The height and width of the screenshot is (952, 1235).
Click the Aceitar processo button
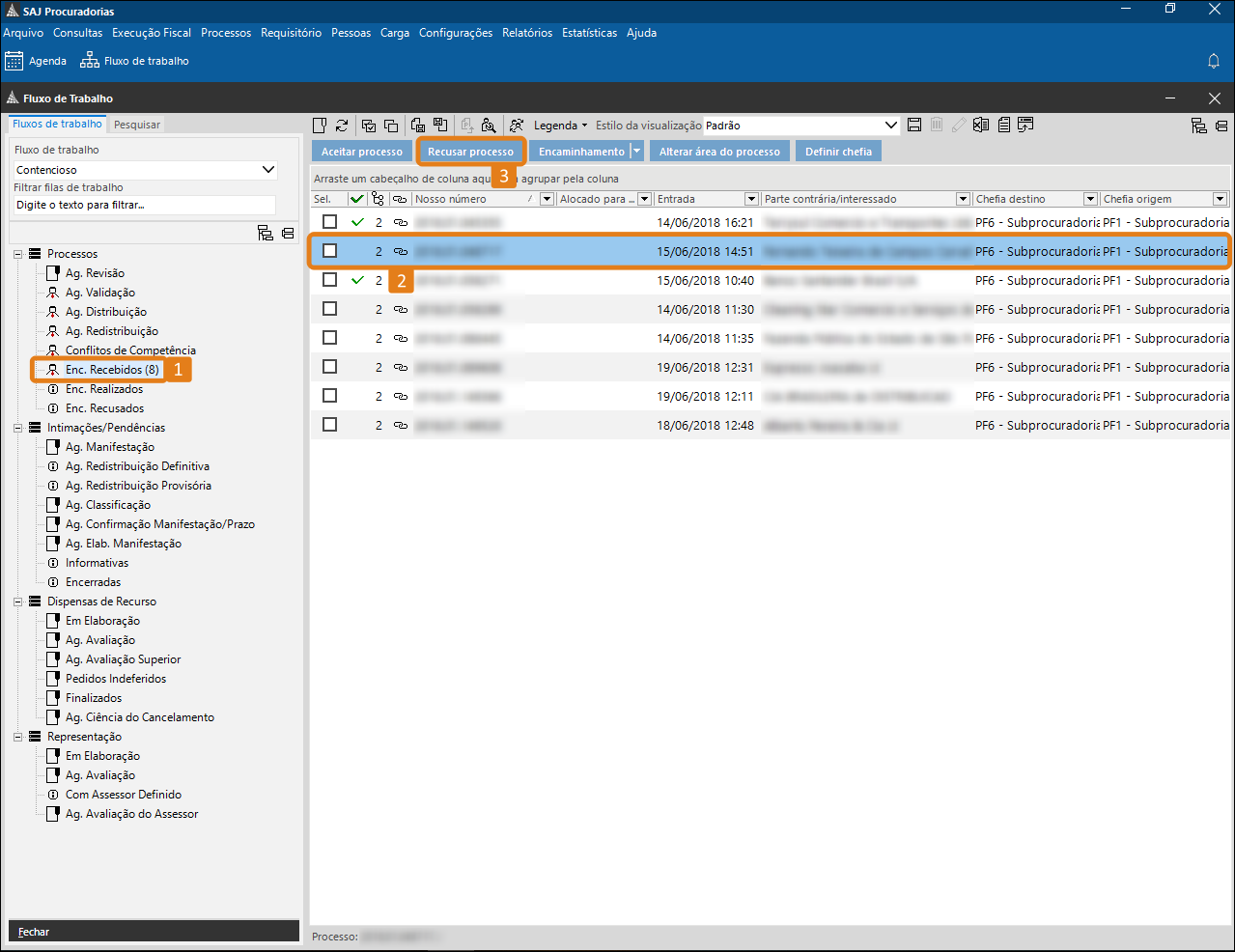(361, 152)
